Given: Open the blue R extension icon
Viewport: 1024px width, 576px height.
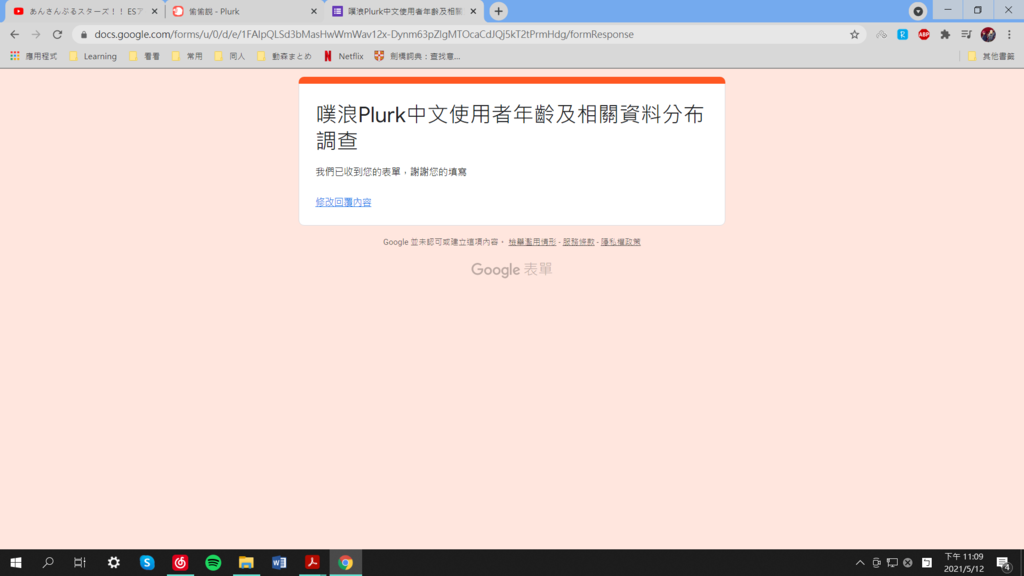Looking at the screenshot, I should [903, 35].
